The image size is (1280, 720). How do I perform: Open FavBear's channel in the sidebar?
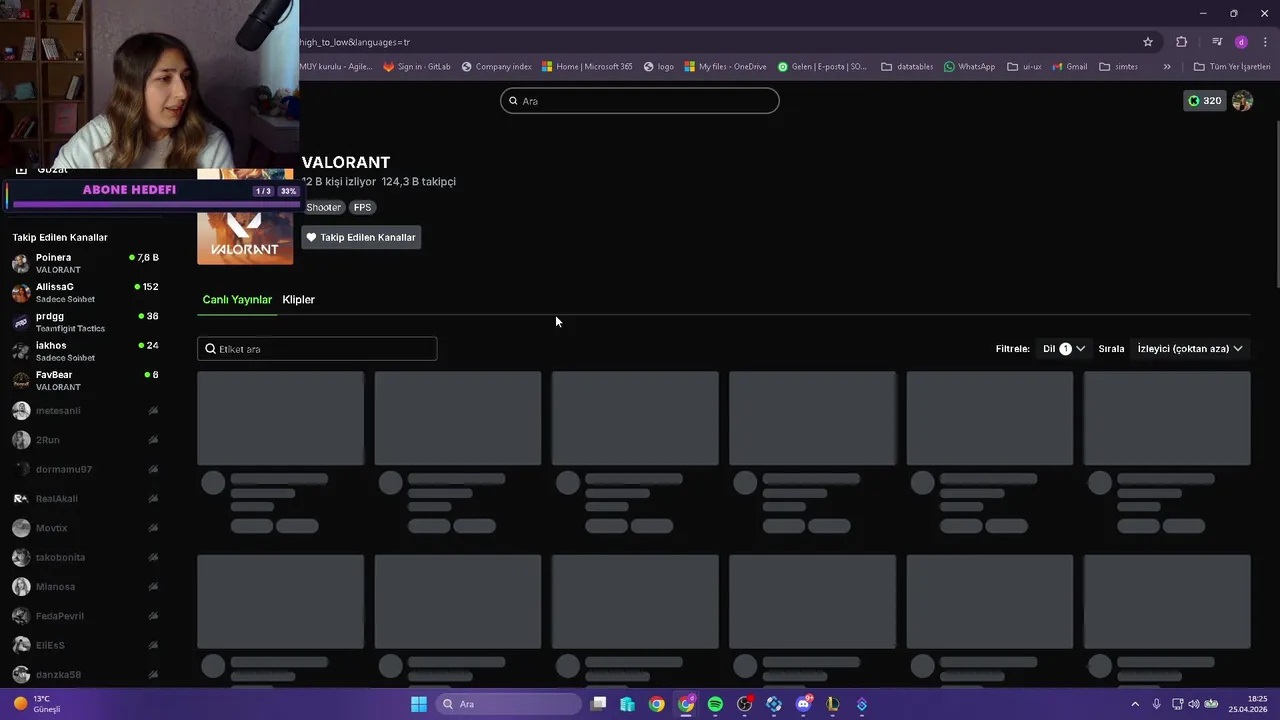tap(85, 380)
